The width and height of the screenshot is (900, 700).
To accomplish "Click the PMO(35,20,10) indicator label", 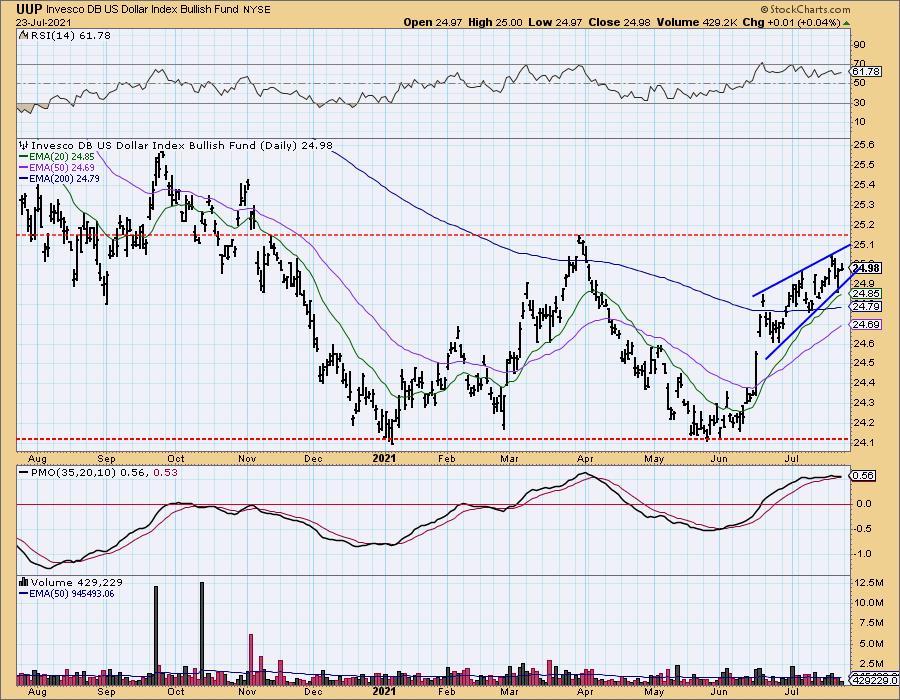I will tap(98, 473).
